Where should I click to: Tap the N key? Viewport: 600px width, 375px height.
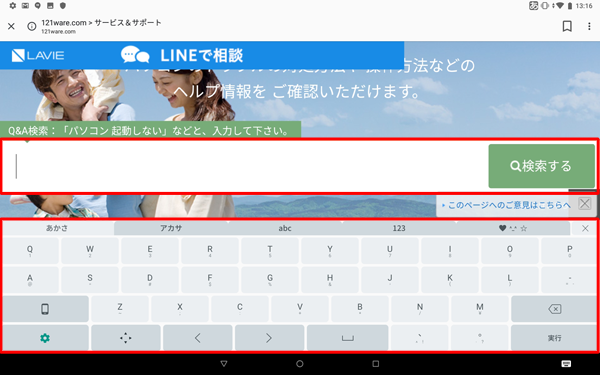[420, 309]
